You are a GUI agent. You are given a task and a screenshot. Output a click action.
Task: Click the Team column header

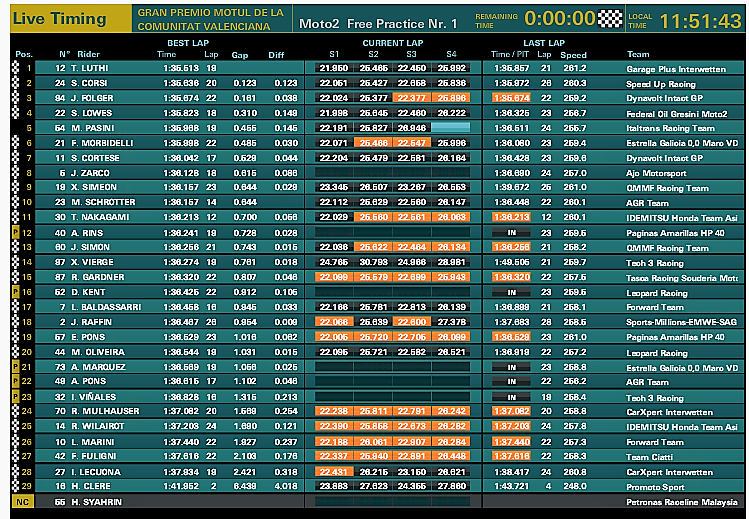(638, 54)
